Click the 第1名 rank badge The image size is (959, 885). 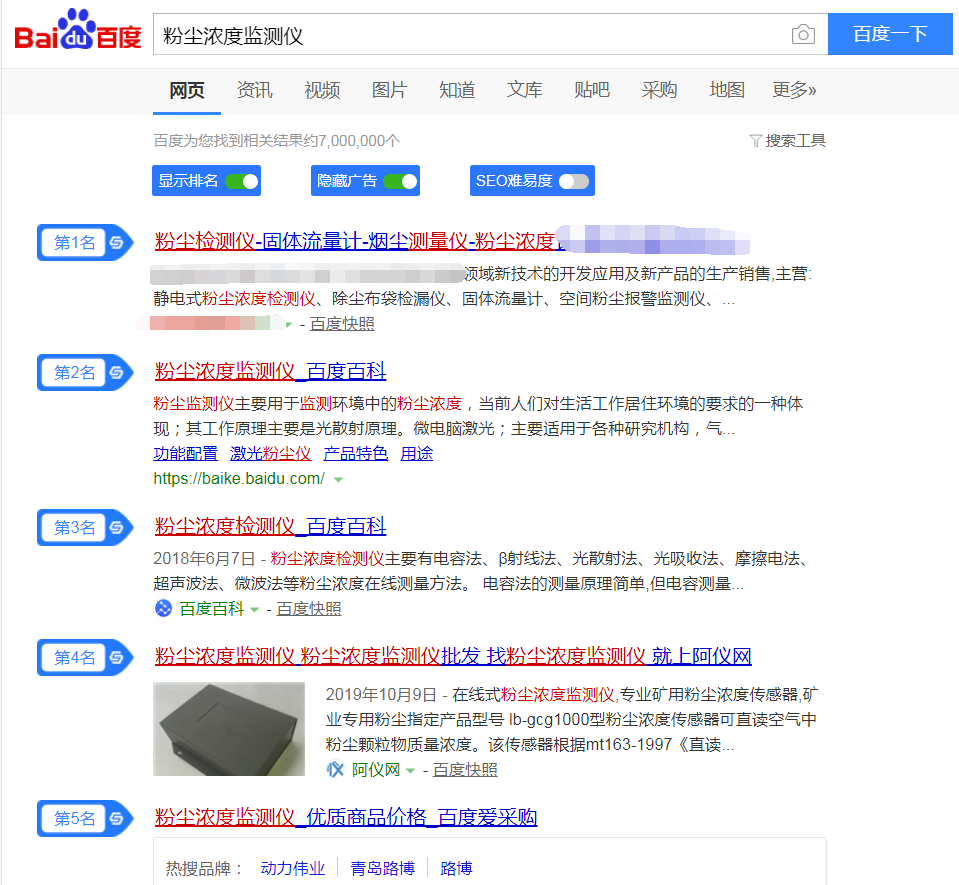[x=85, y=243]
